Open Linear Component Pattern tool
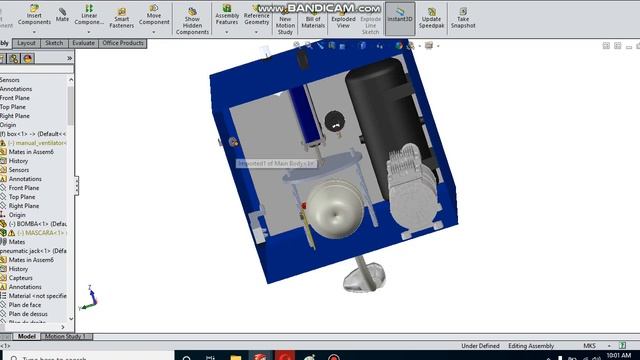640x360 pixels. 89,15
